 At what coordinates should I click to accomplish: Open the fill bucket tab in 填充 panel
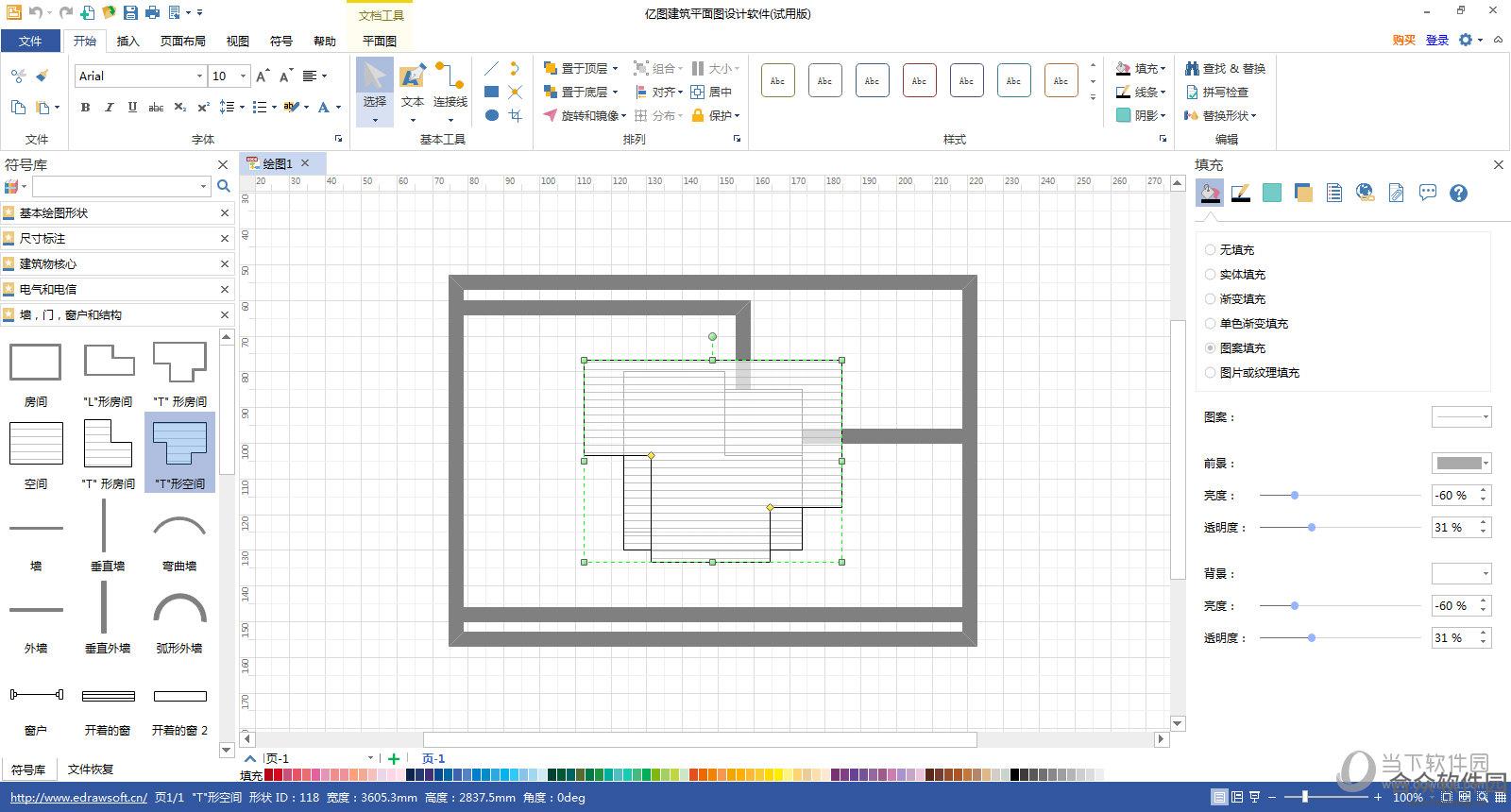click(x=1210, y=193)
